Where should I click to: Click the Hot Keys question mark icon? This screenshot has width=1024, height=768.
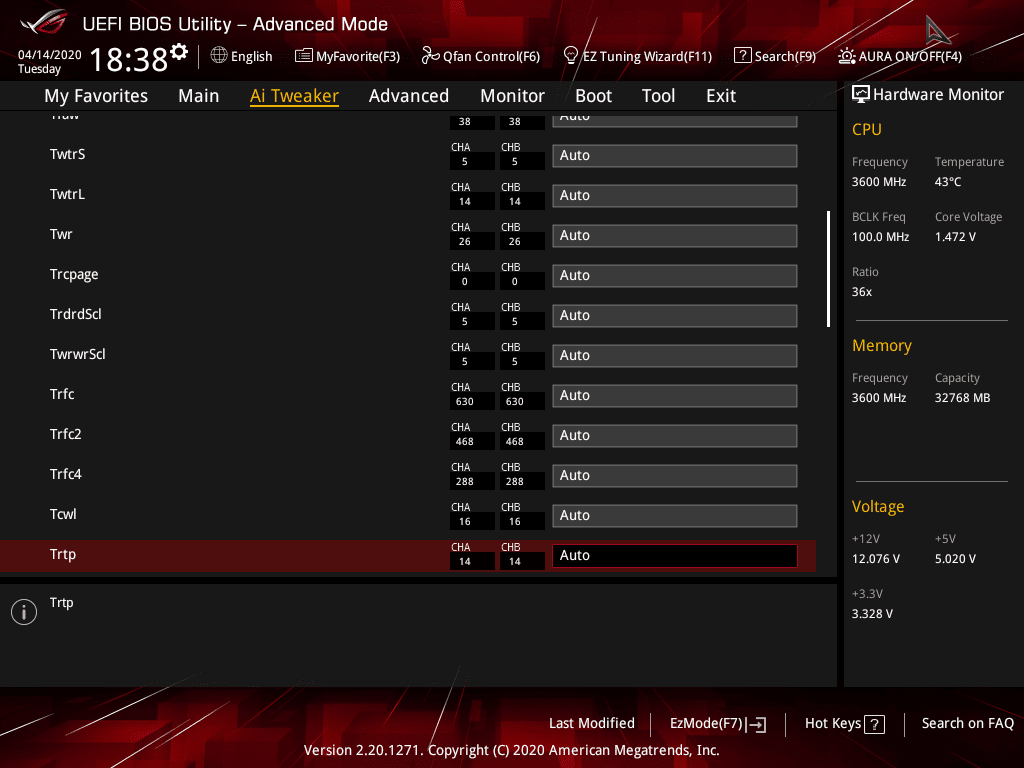(x=874, y=724)
